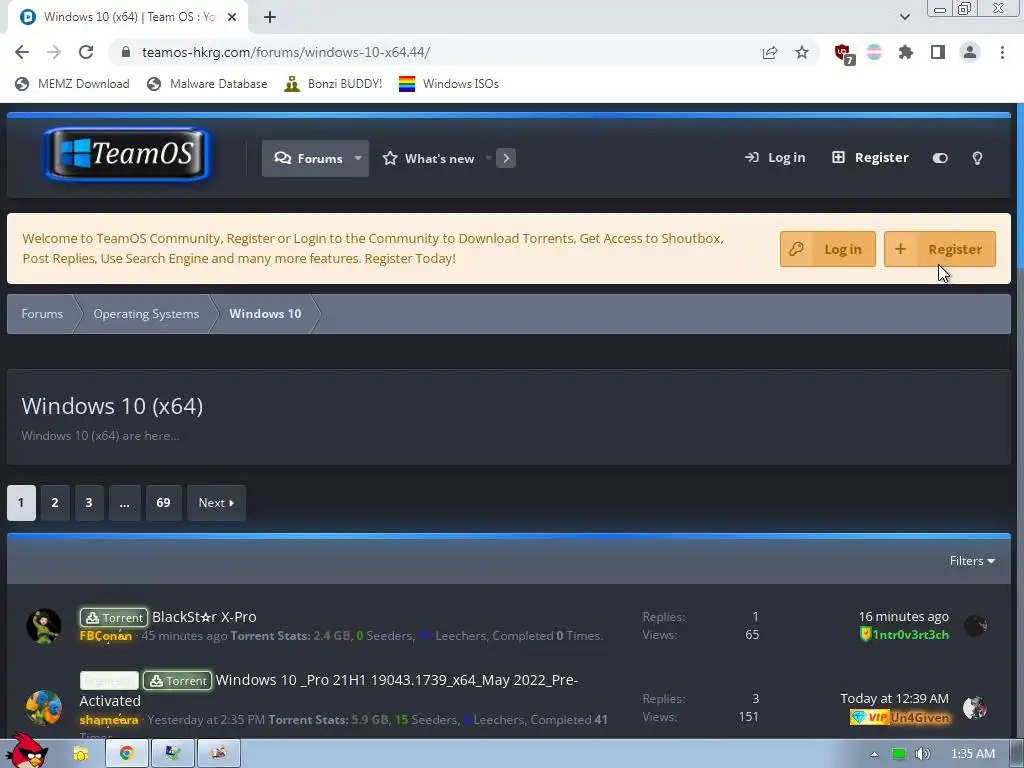Go back with browser back arrow
The width and height of the screenshot is (1024, 768).
[x=22, y=52]
